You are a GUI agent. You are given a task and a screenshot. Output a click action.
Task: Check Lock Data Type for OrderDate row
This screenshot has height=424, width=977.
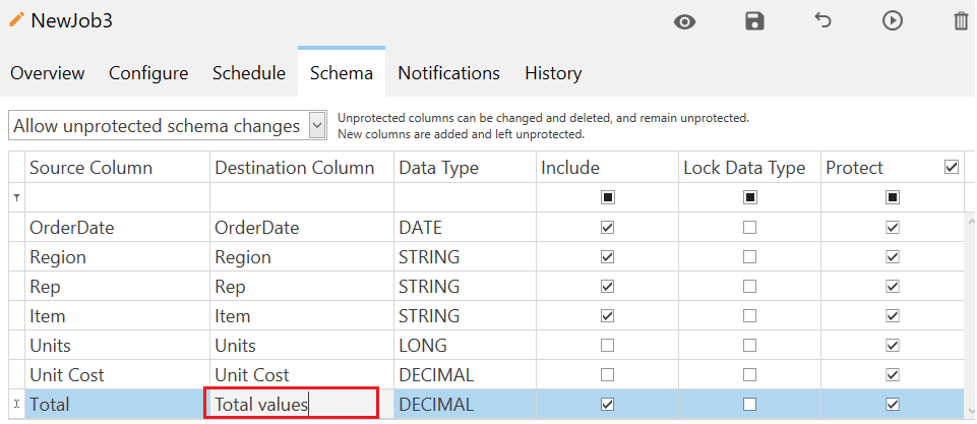click(750, 228)
